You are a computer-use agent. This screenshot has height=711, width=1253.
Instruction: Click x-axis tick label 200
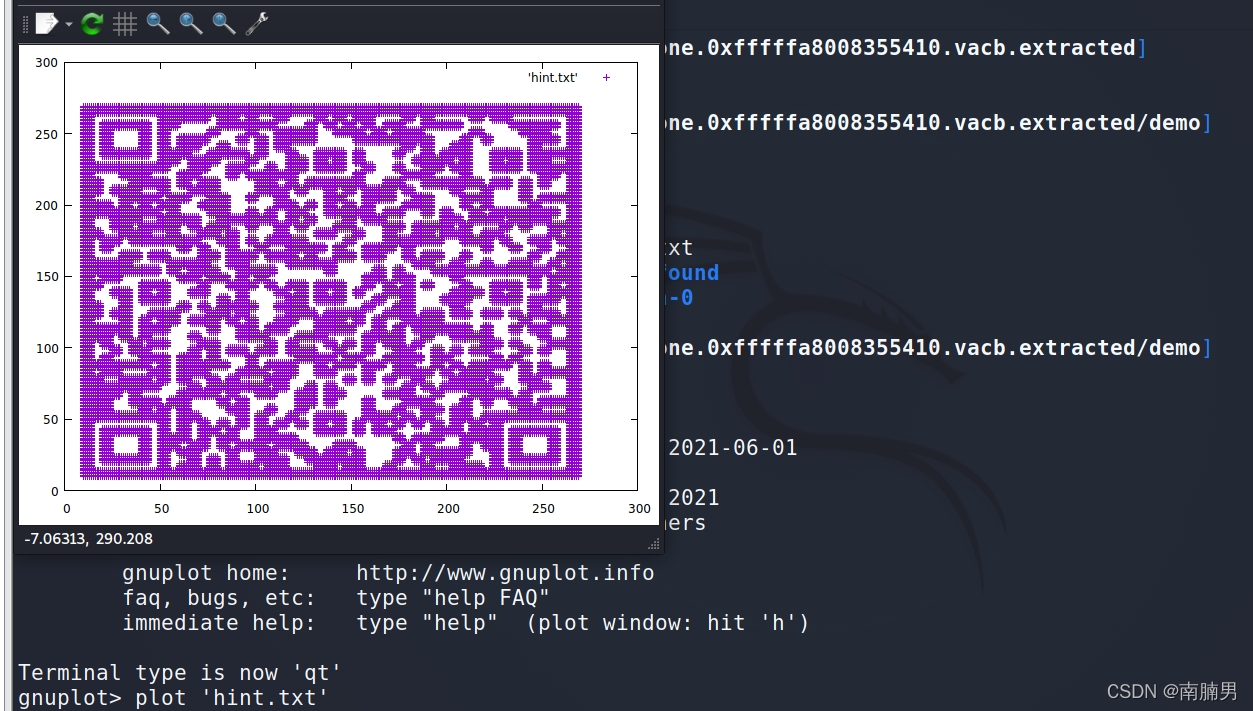(x=448, y=508)
